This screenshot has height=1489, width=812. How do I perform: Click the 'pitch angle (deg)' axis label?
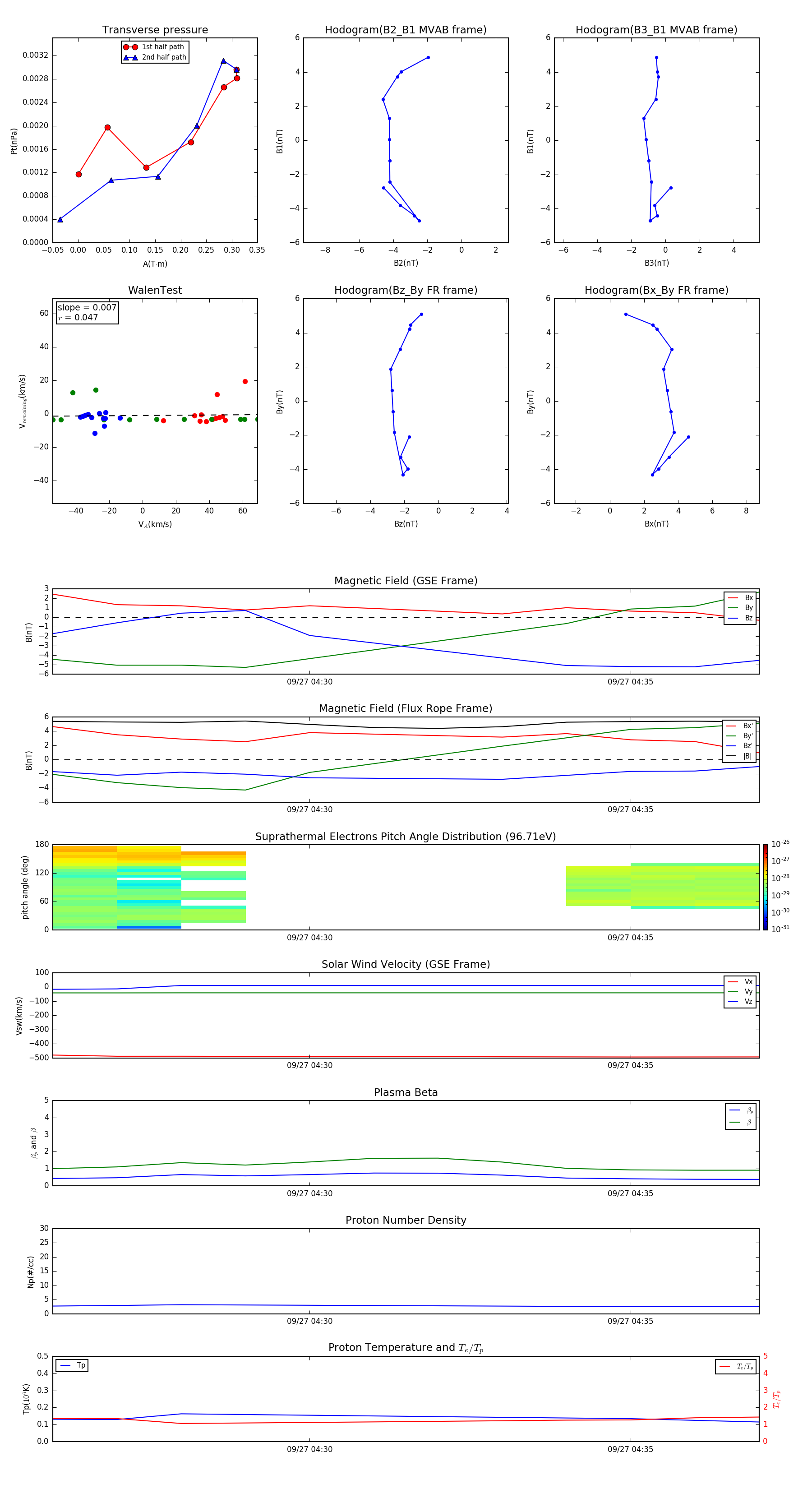click(25, 887)
